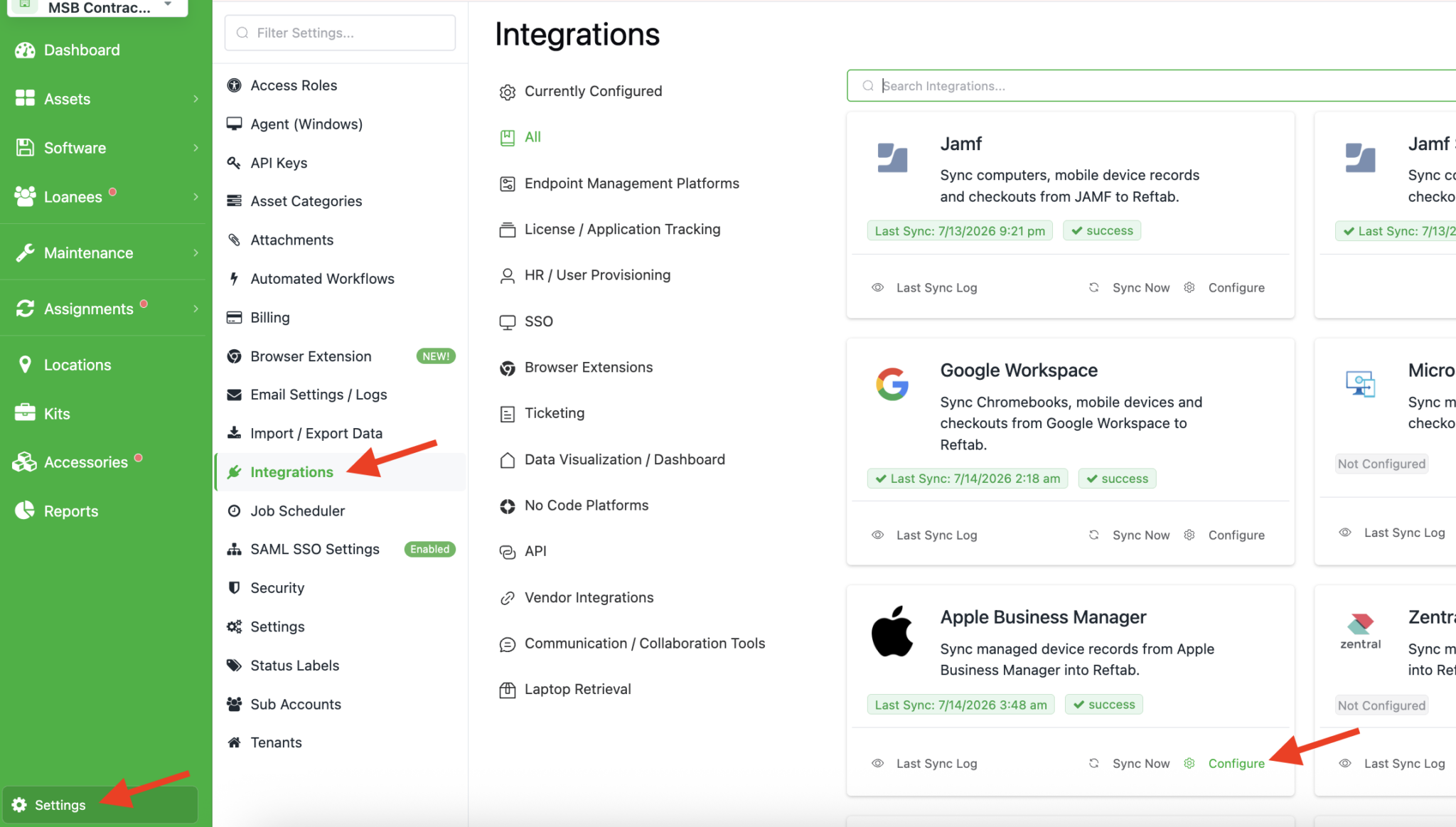Expand the Loanees submenu chevron
This screenshot has width=1456, height=827.
[196, 196]
